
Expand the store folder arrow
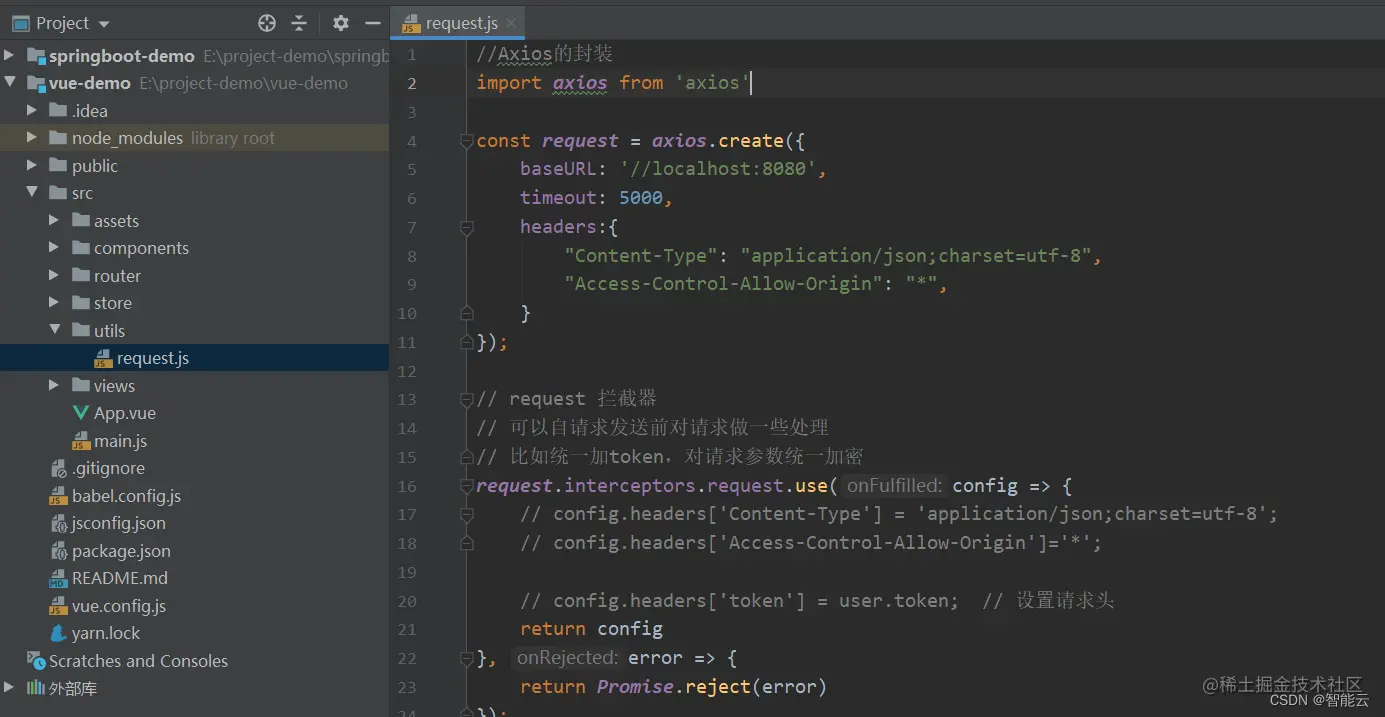click(x=54, y=303)
